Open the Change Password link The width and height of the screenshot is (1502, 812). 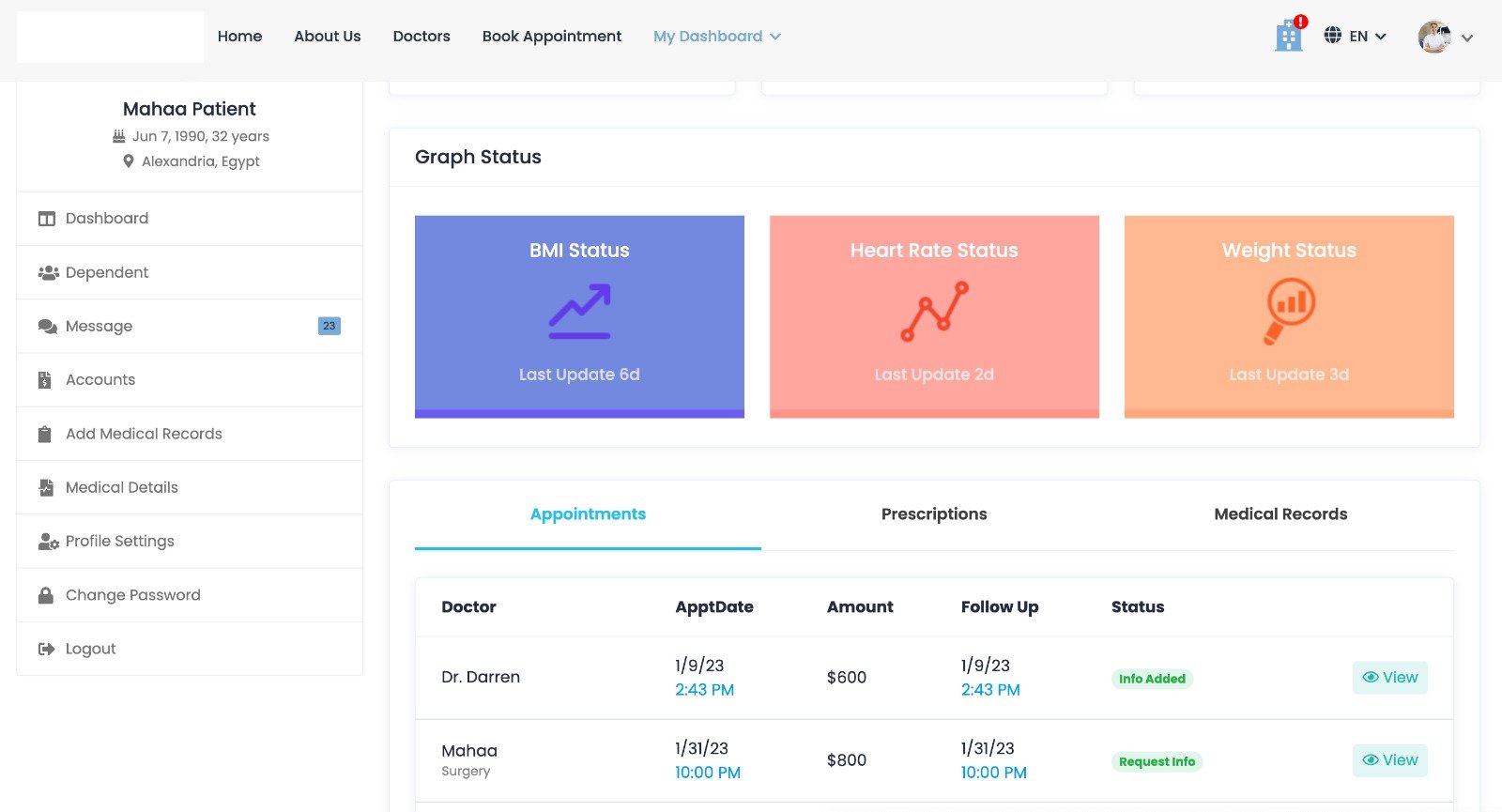pyautogui.click(x=190, y=595)
